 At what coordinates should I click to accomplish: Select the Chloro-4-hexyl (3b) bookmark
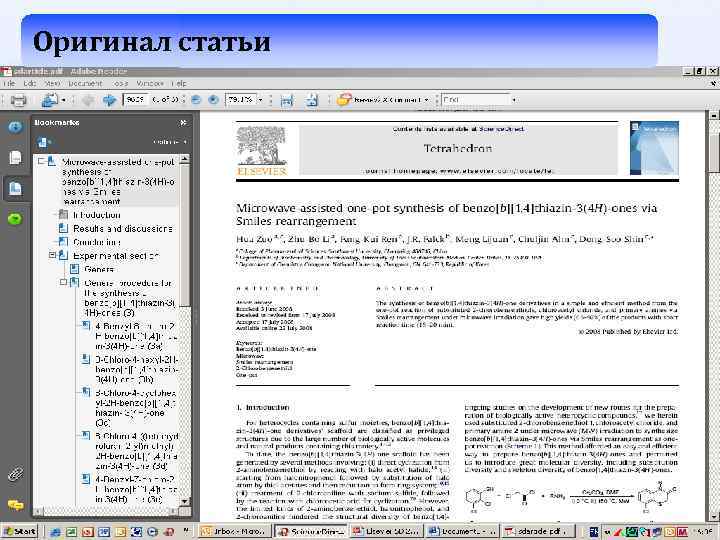coord(136,370)
